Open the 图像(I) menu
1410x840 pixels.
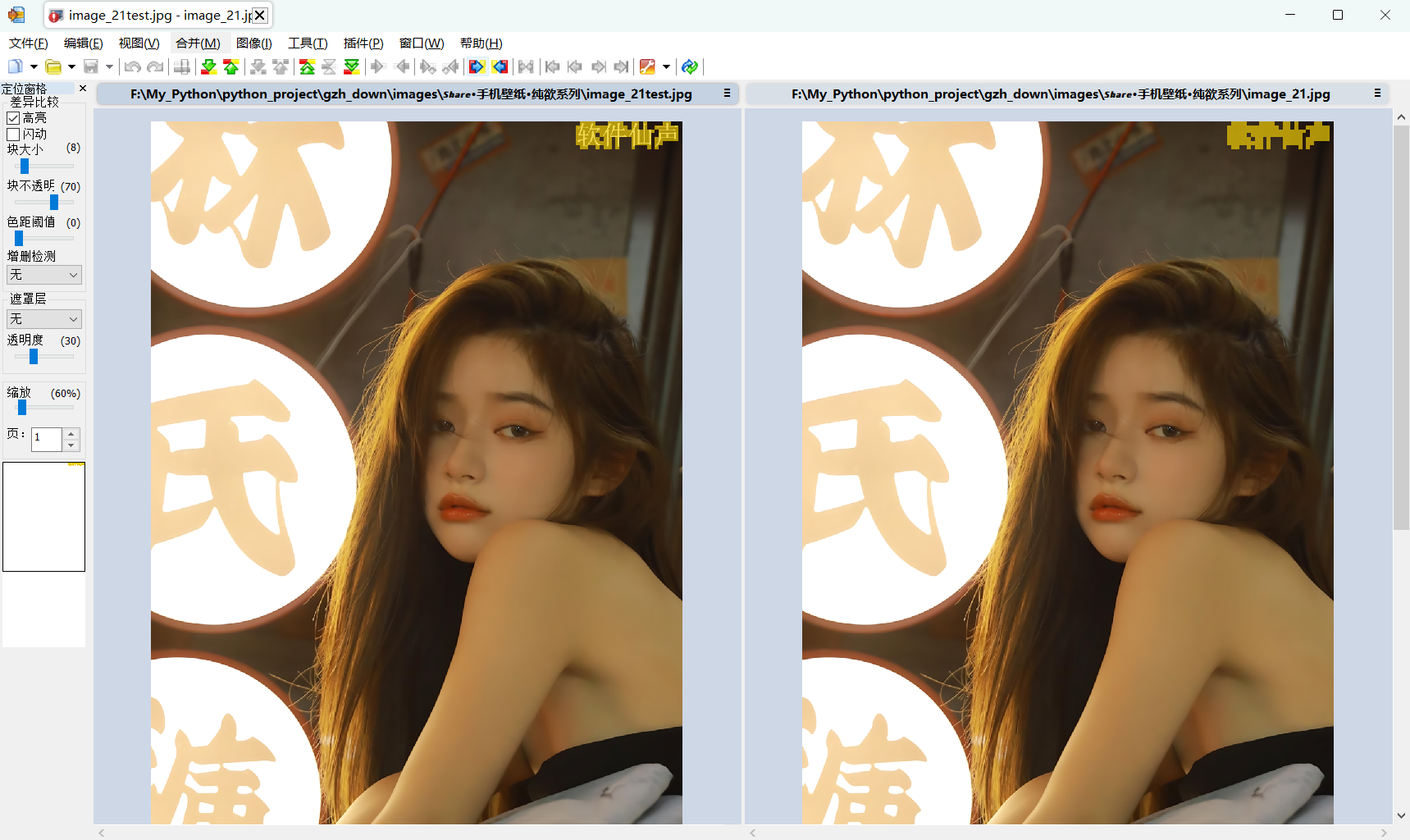pos(253,43)
